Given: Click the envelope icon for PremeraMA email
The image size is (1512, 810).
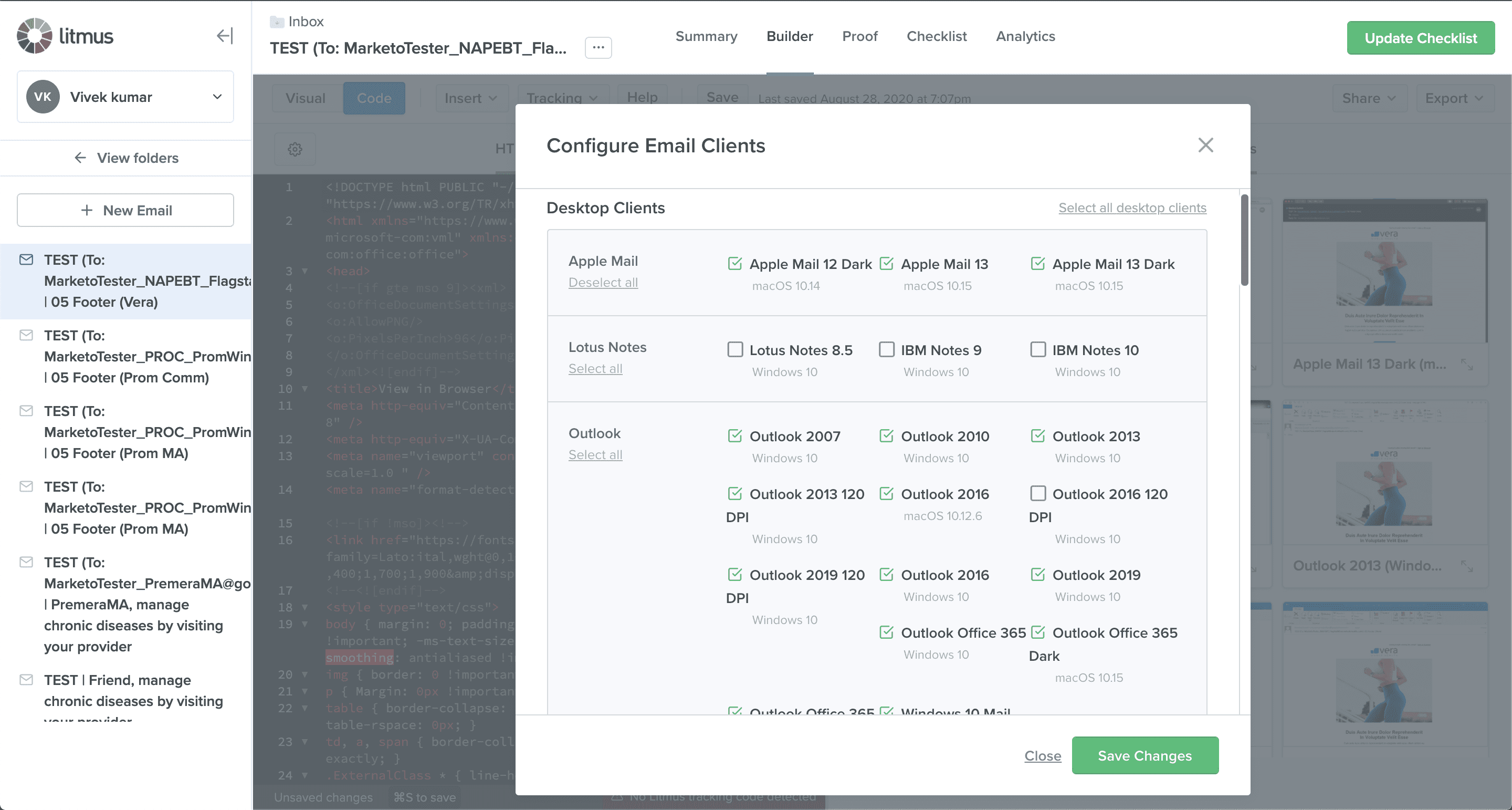Looking at the screenshot, I should (26, 562).
